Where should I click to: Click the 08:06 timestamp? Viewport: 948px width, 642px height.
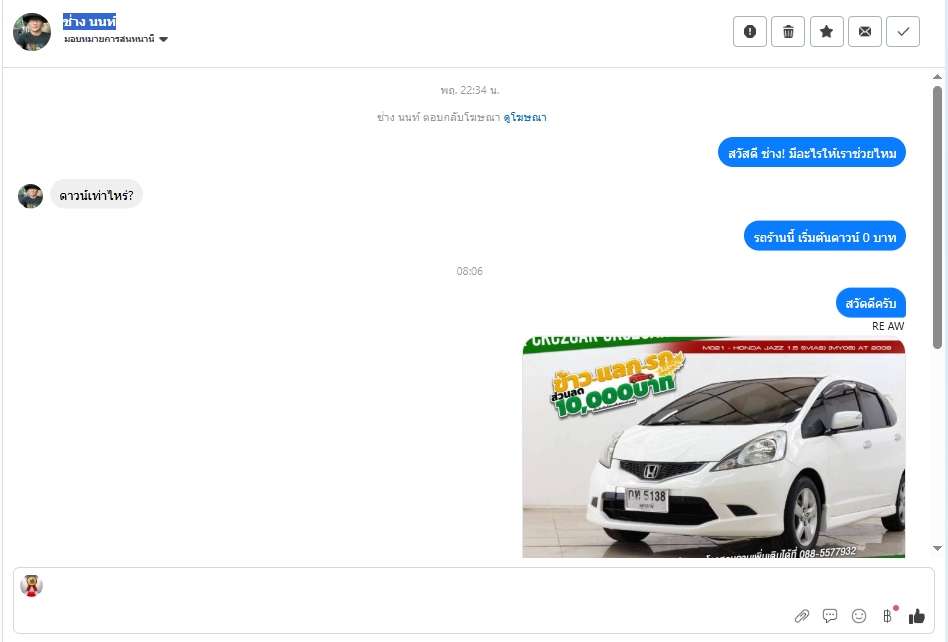click(x=470, y=271)
